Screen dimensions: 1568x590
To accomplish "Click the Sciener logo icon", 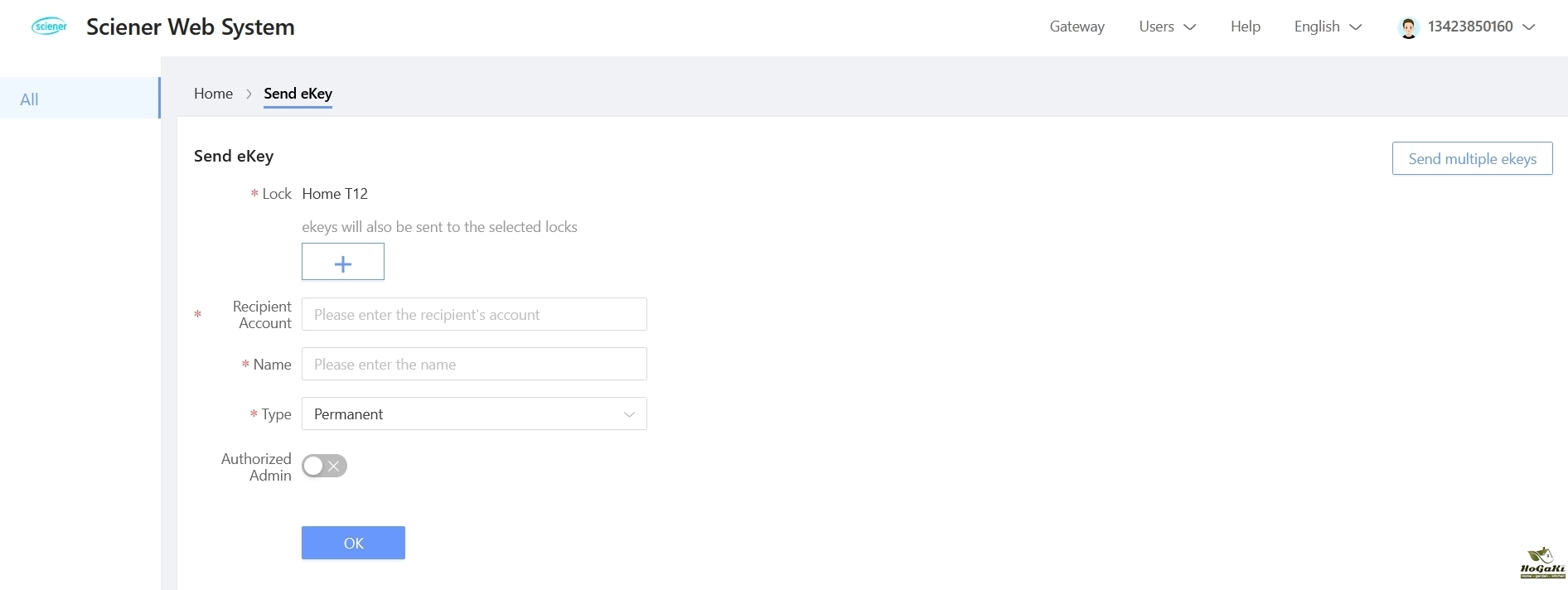I will pos(49,27).
